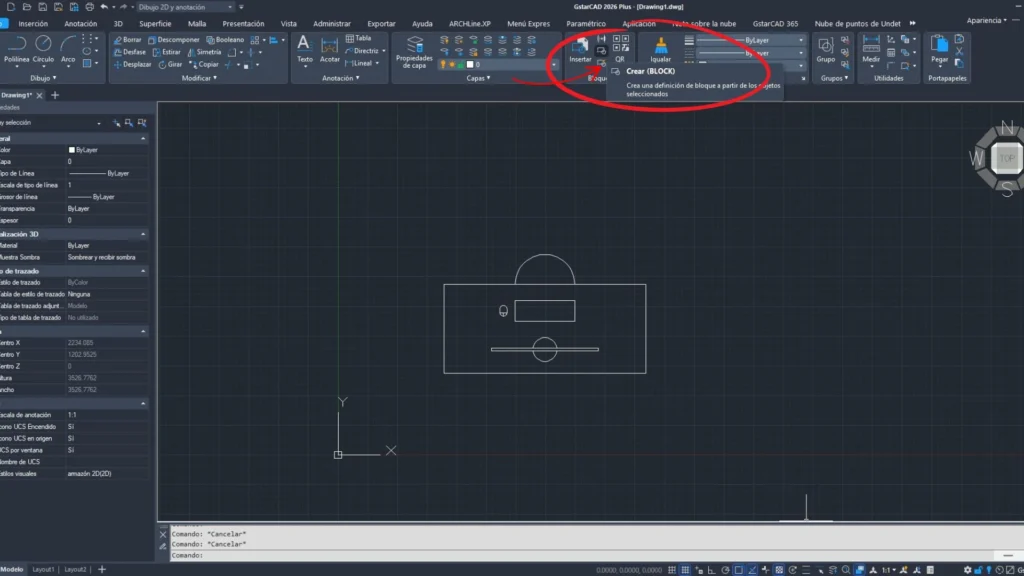Click the Pegar paste button
This screenshot has width=1024, height=576.
(x=939, y=50)
